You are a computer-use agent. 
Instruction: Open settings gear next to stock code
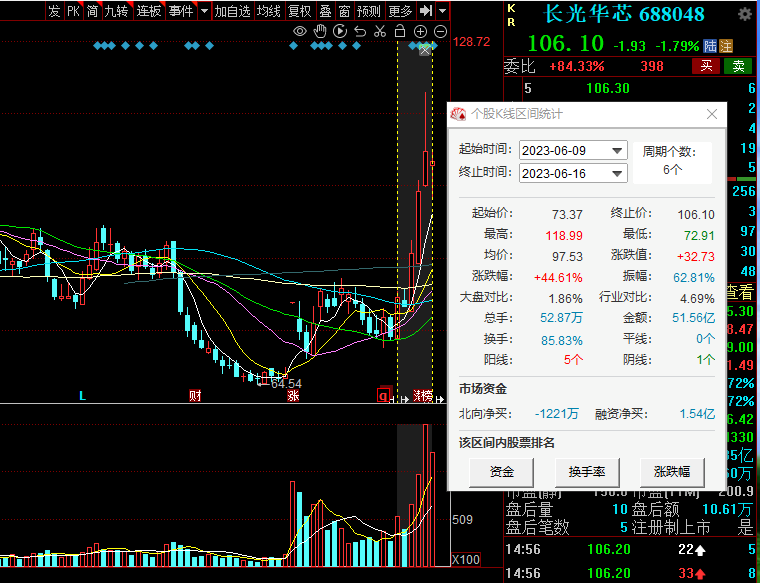(744, 14)
